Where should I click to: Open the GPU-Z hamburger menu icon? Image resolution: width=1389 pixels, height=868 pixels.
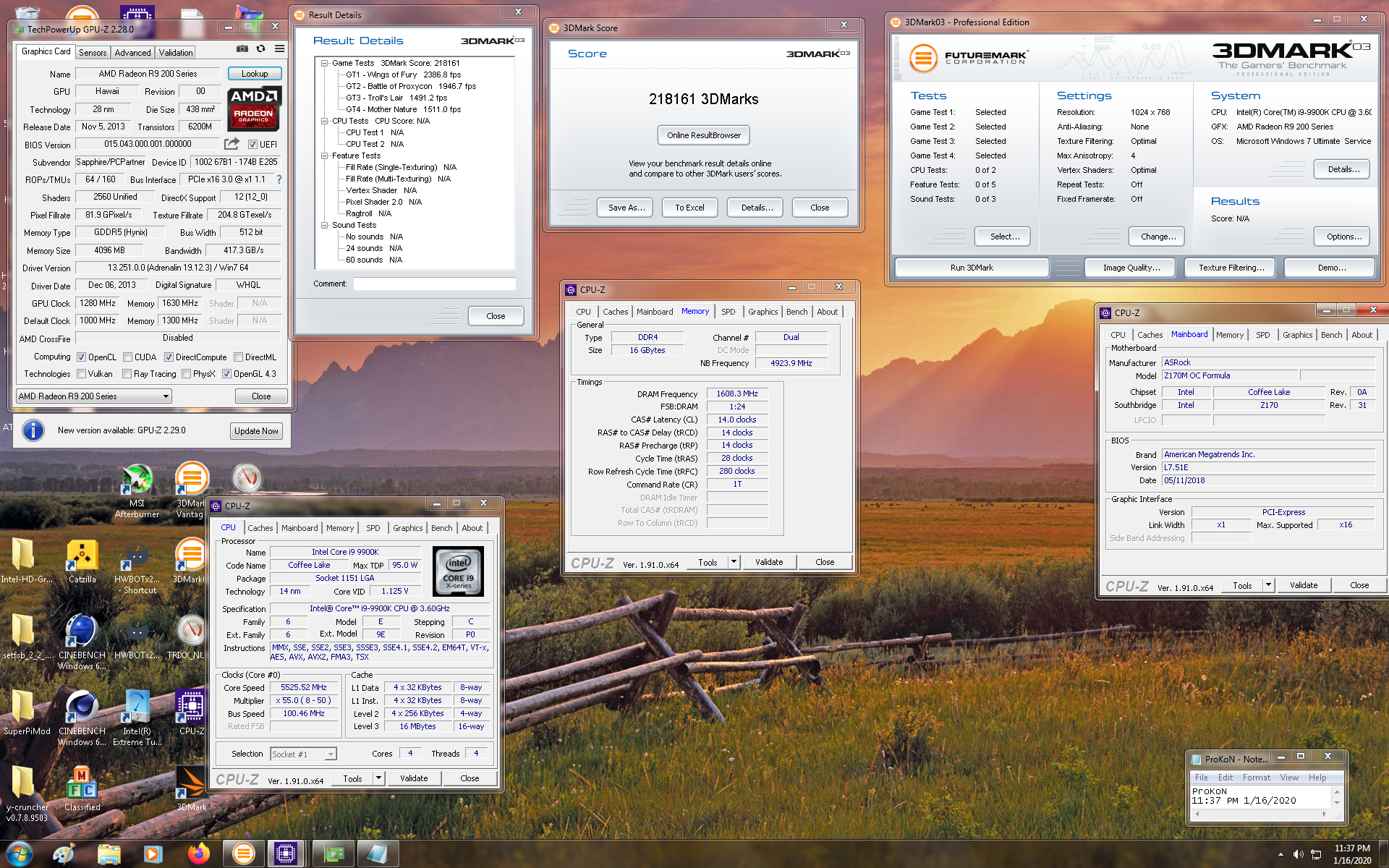(x=279, y=49)
